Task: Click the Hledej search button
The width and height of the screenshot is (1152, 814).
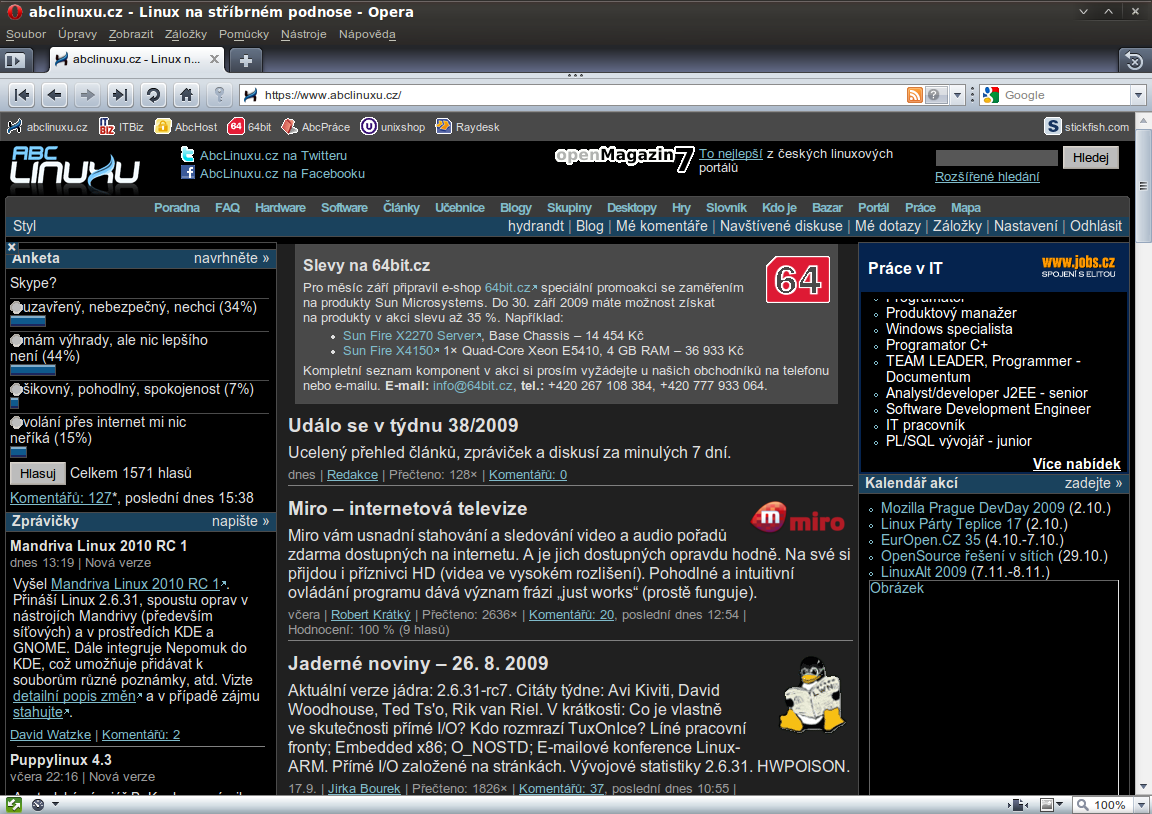Action: 1090,157
